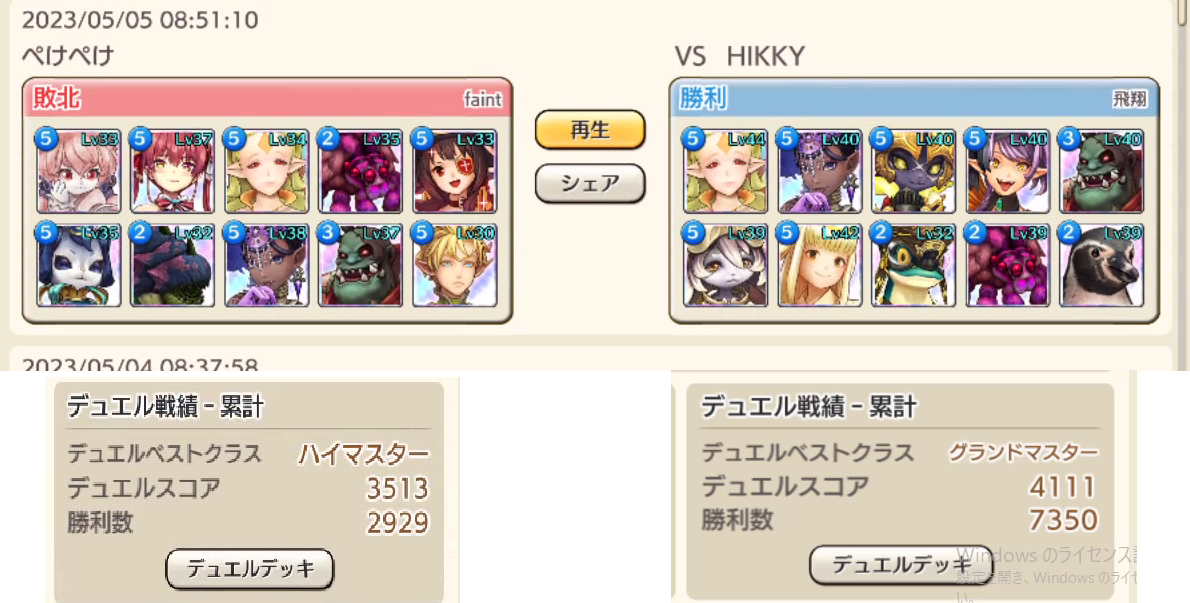Screen dimensions: 1190x603
Task: Click the Lv30 blond elf boy icon
Action: (455, 265)
